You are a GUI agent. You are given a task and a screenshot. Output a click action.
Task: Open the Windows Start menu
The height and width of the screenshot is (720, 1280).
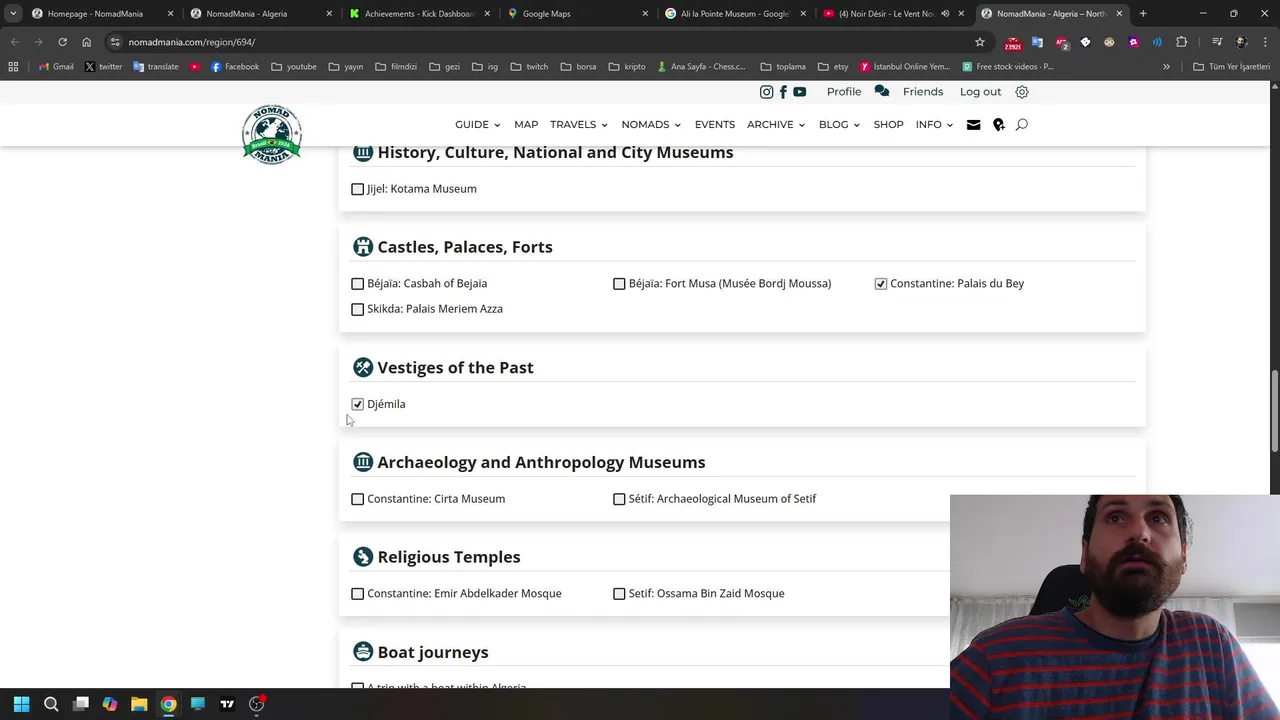click(21, 704)
